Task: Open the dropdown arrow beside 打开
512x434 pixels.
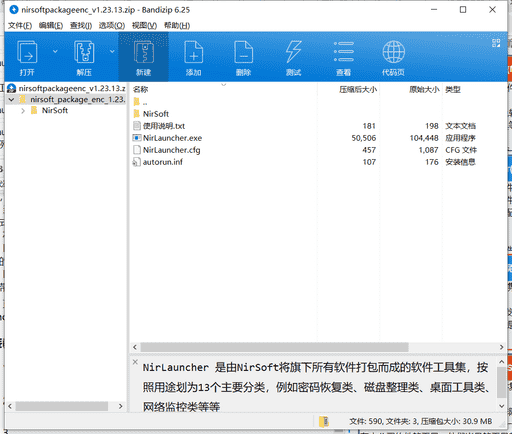Action: [x=55, y=51]
